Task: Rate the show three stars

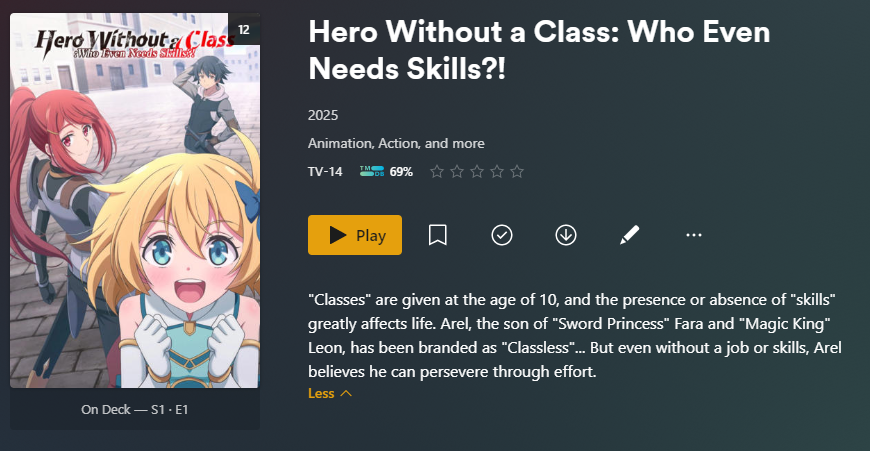Action: pyautogui.click(x=477, y=171)
